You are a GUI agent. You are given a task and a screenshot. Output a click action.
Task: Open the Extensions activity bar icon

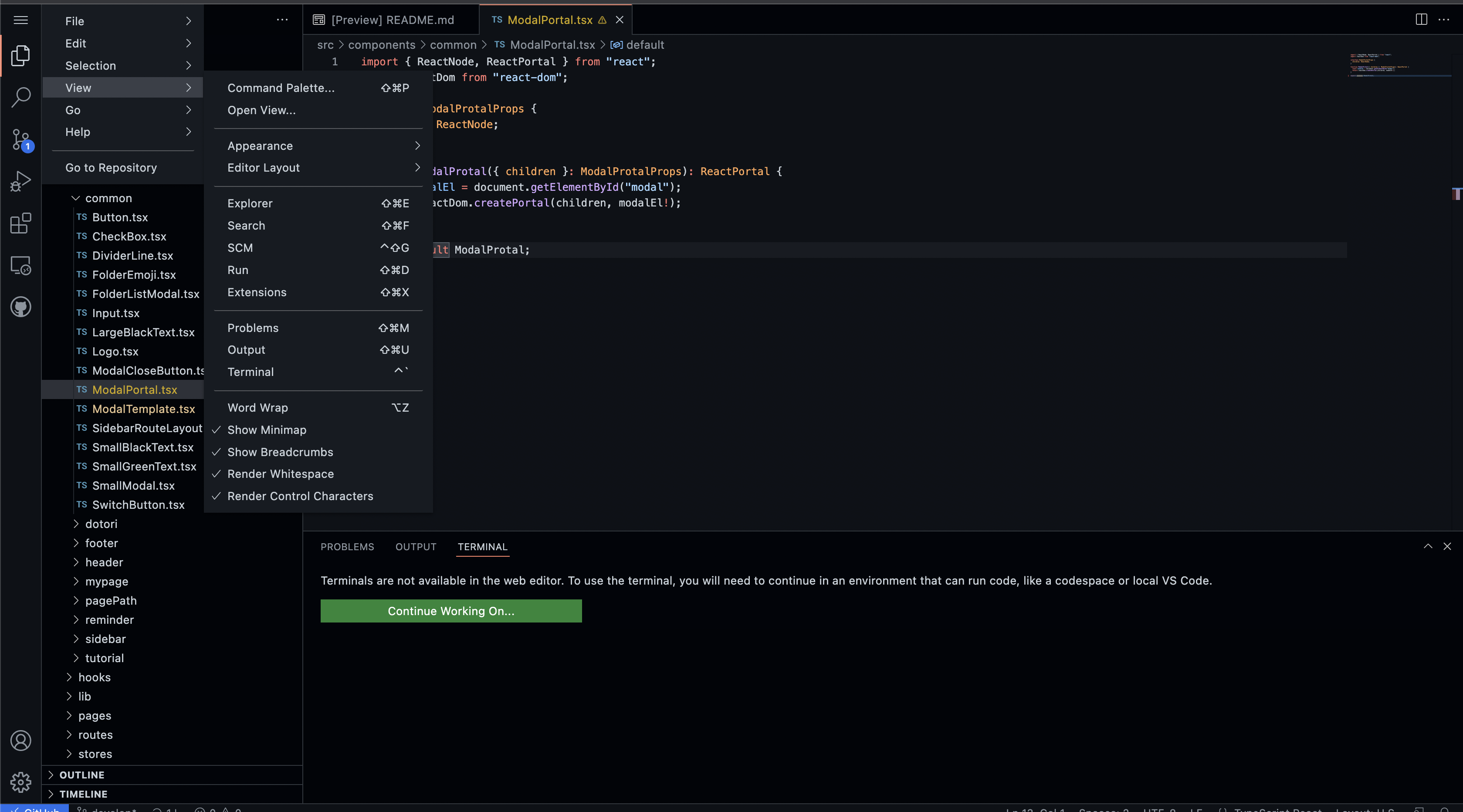point(20,224)
